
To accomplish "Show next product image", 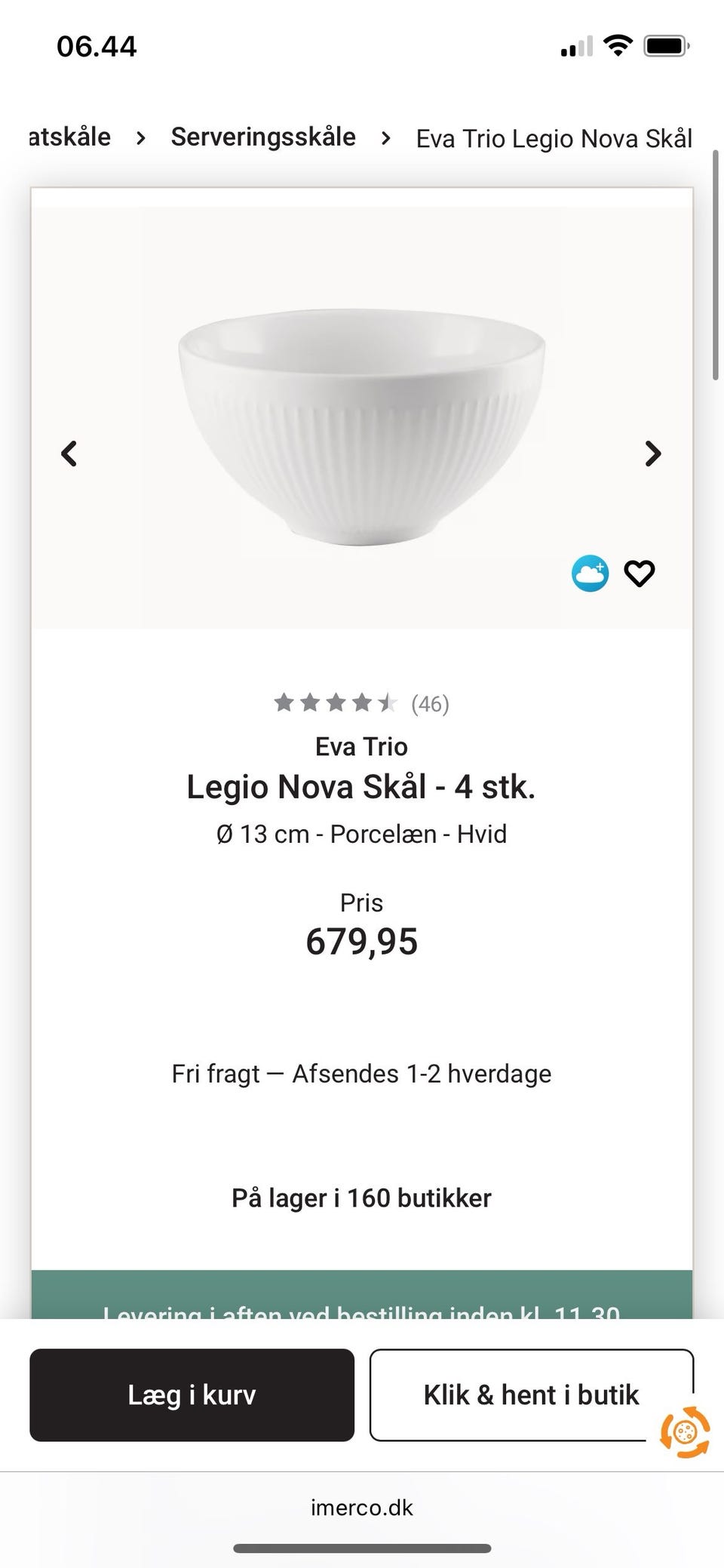I will (653, 453).
